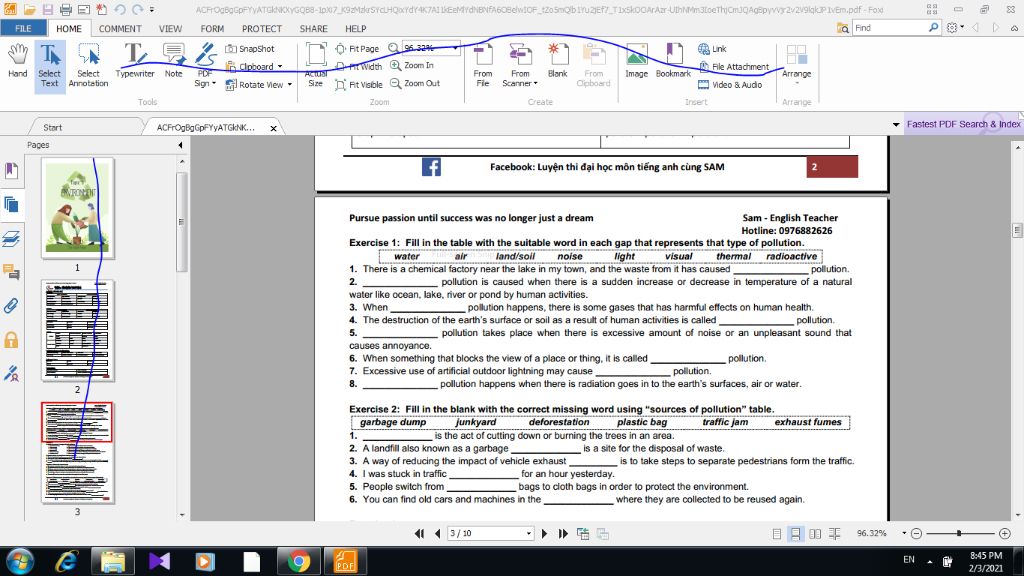Zoom In on the document

coord(412,65)
